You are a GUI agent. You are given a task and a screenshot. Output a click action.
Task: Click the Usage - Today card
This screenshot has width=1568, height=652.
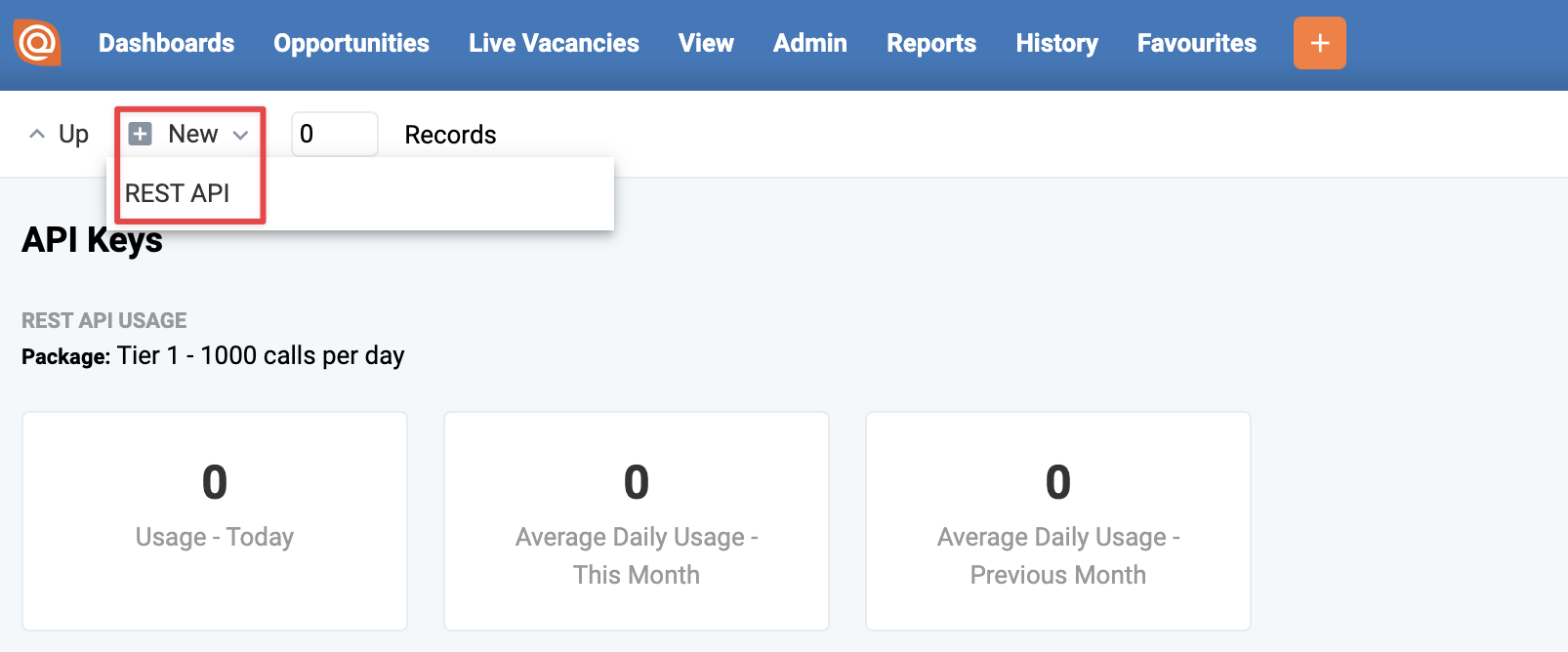coord(215,520)
